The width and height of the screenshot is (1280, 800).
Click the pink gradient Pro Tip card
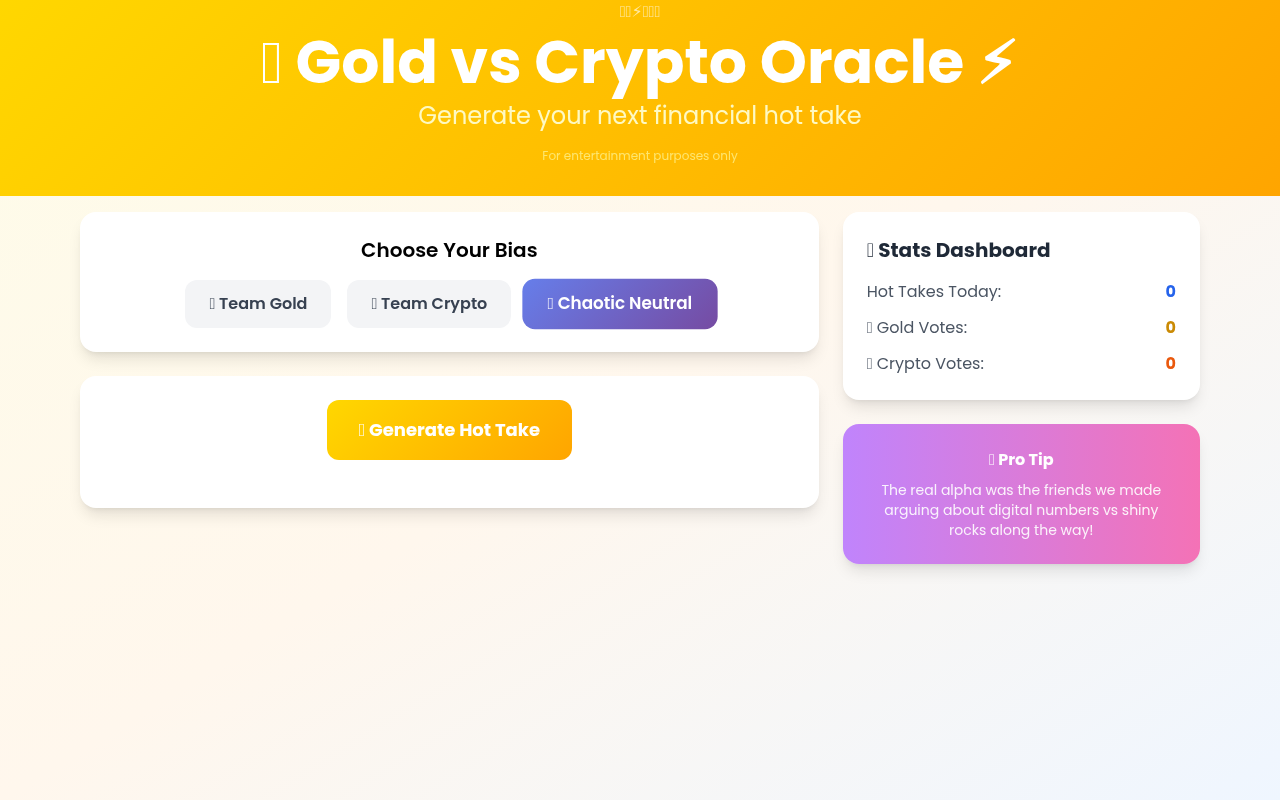pos(1021,494)
